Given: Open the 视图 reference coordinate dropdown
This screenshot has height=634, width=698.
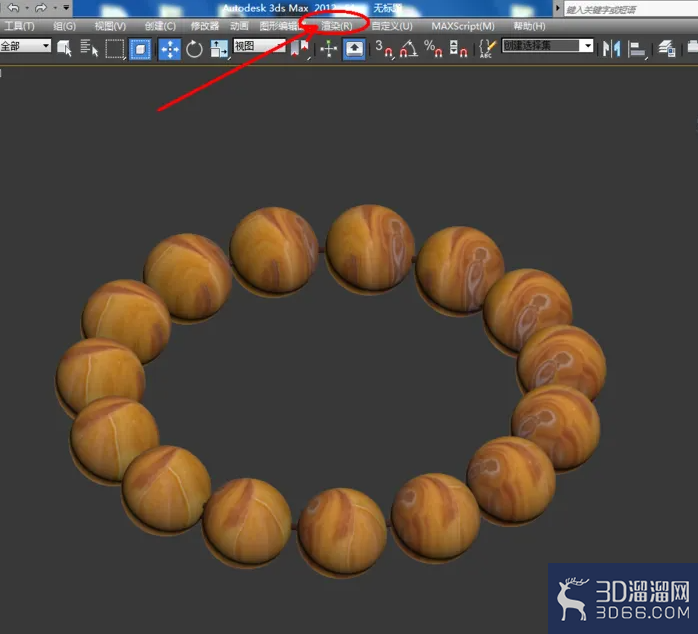Looking at the screenshot, I should 260,46.
